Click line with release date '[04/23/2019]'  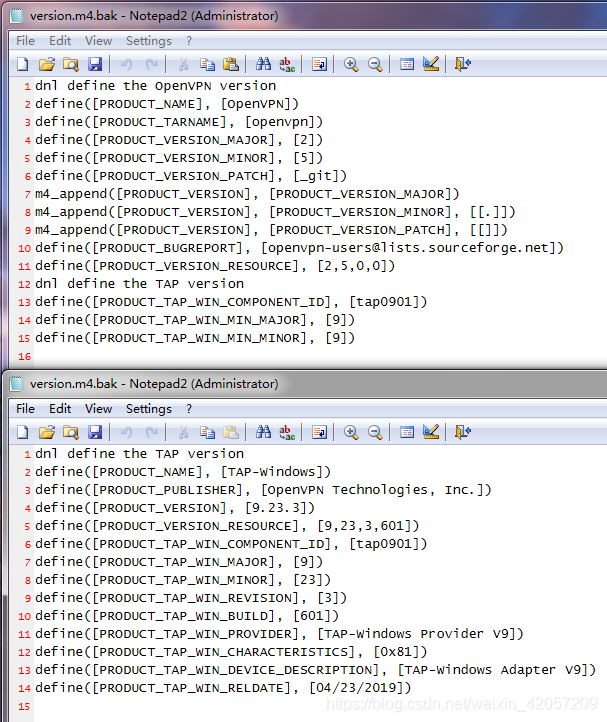tap(223, 688)
